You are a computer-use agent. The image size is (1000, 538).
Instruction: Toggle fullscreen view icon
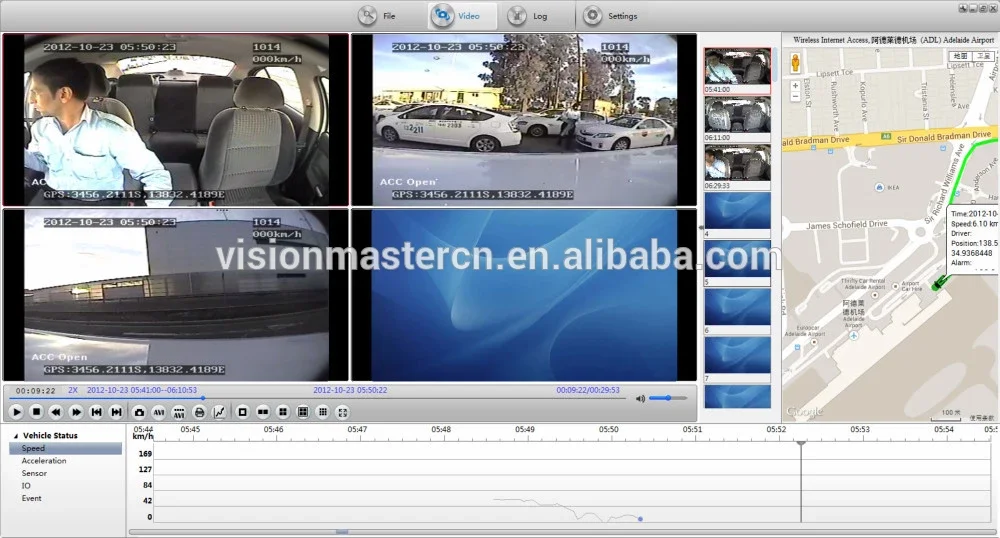point(343,411)
